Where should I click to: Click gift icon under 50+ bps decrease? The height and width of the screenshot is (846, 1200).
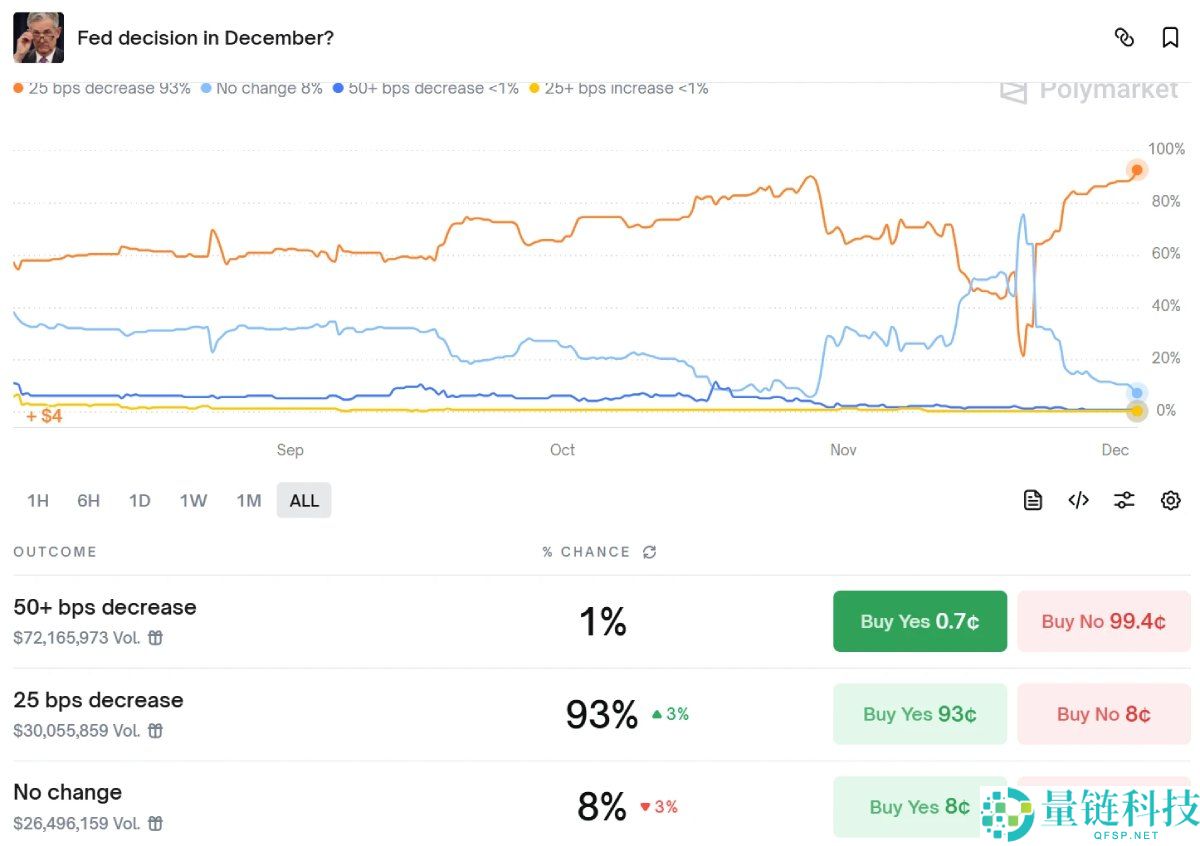click(x=156, y=638)
